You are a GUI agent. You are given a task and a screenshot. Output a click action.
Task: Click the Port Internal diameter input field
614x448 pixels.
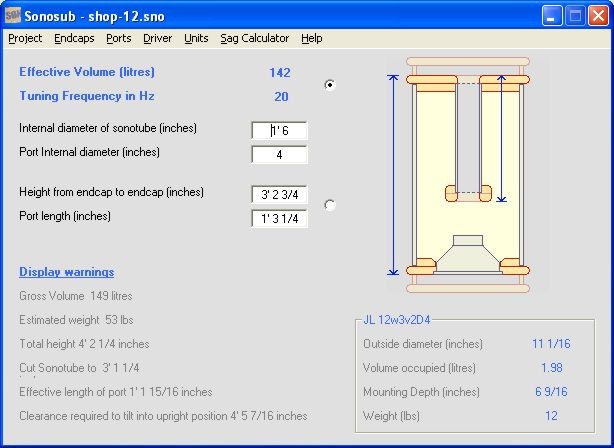(x=279, y=155)
